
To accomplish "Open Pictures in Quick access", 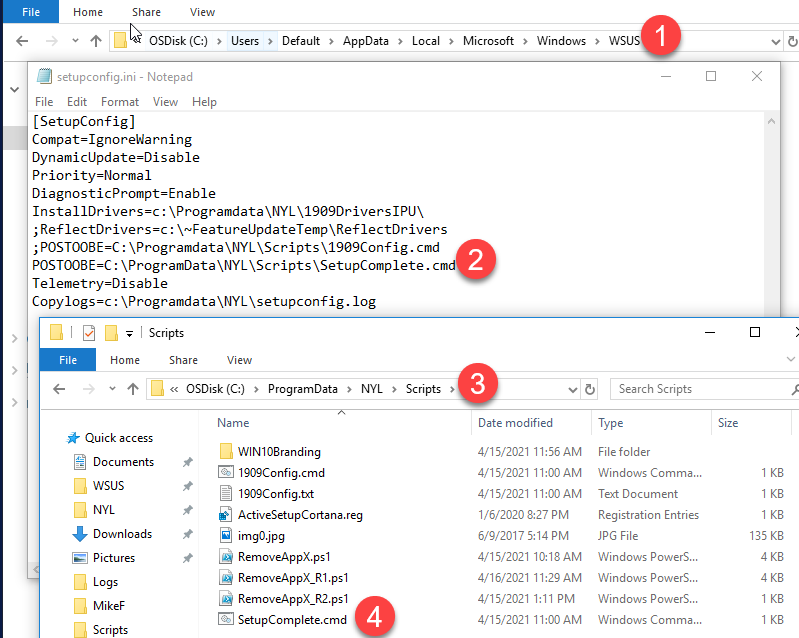I will click(114, 557).
